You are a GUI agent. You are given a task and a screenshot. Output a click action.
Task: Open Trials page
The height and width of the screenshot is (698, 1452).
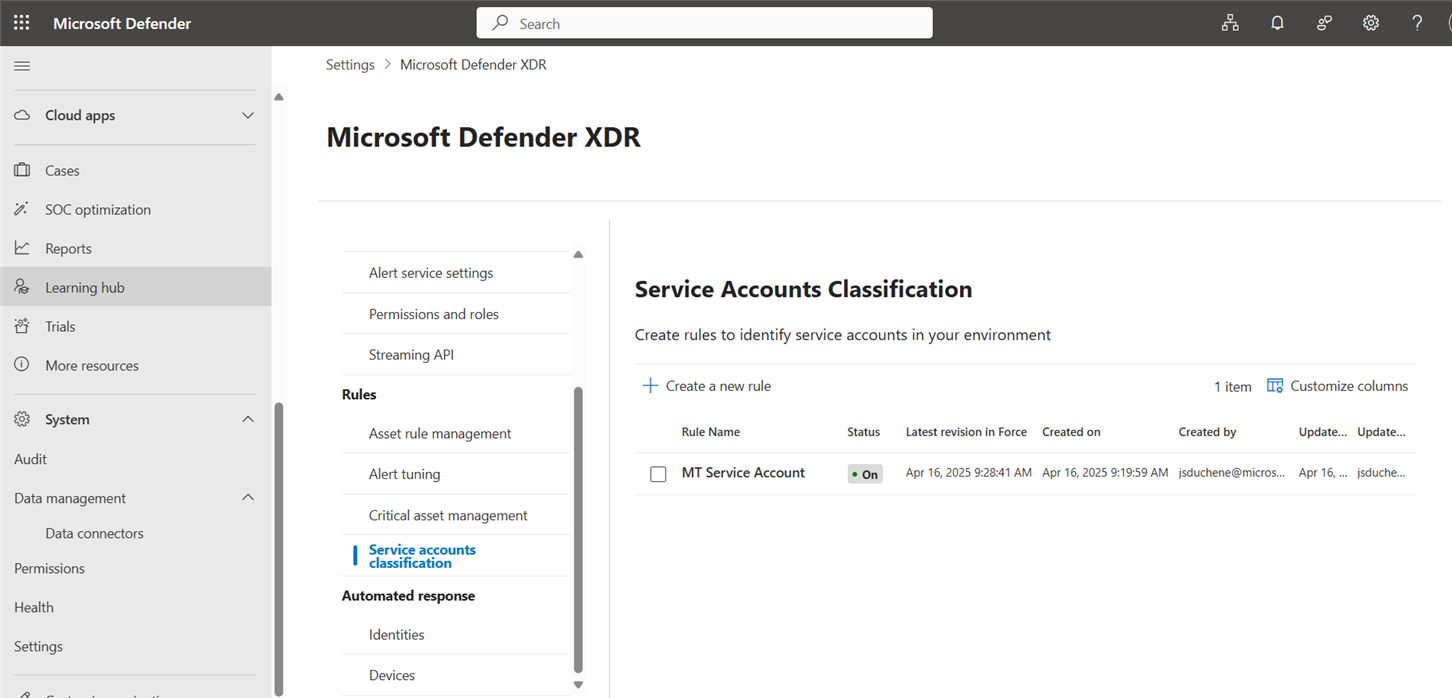coord(60,326)
